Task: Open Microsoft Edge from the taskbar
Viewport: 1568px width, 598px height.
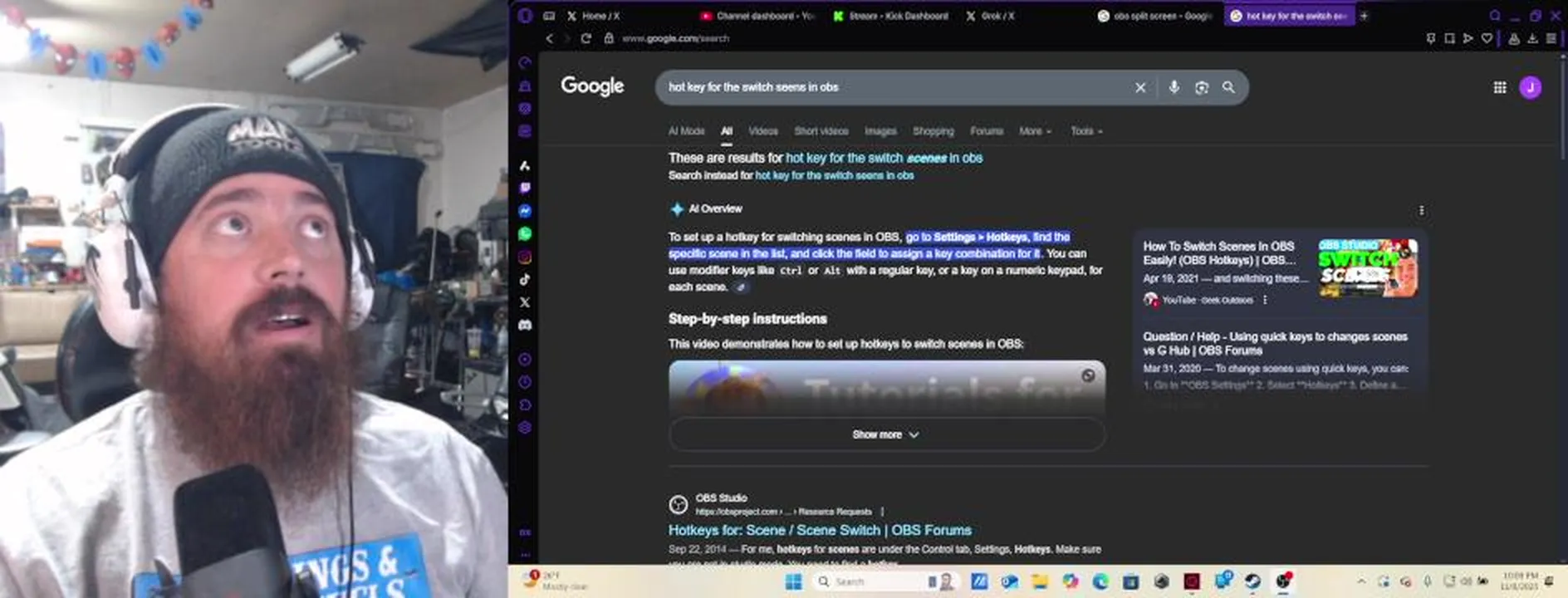Action: pyautogui.click(x=1100, y=581)
